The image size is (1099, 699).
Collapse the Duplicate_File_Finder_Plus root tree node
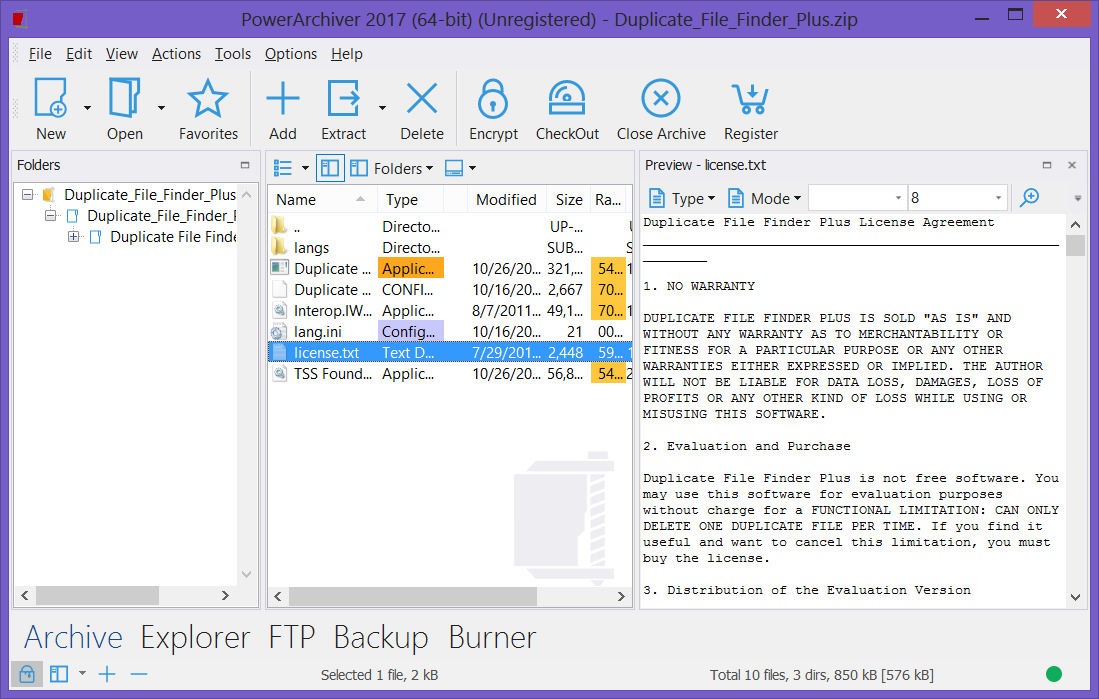click(27, 194)
